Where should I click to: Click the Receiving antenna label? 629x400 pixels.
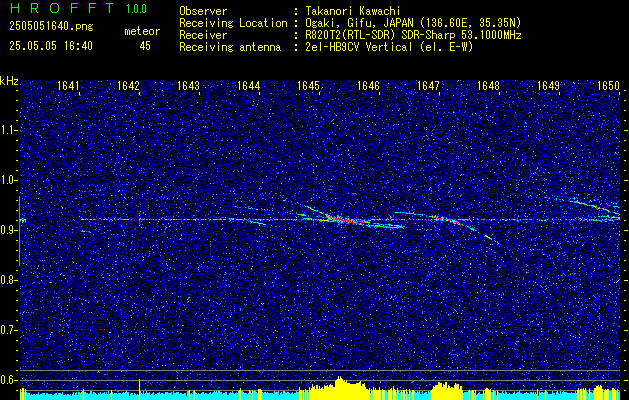pyautogui.click(x=230, y=47)
